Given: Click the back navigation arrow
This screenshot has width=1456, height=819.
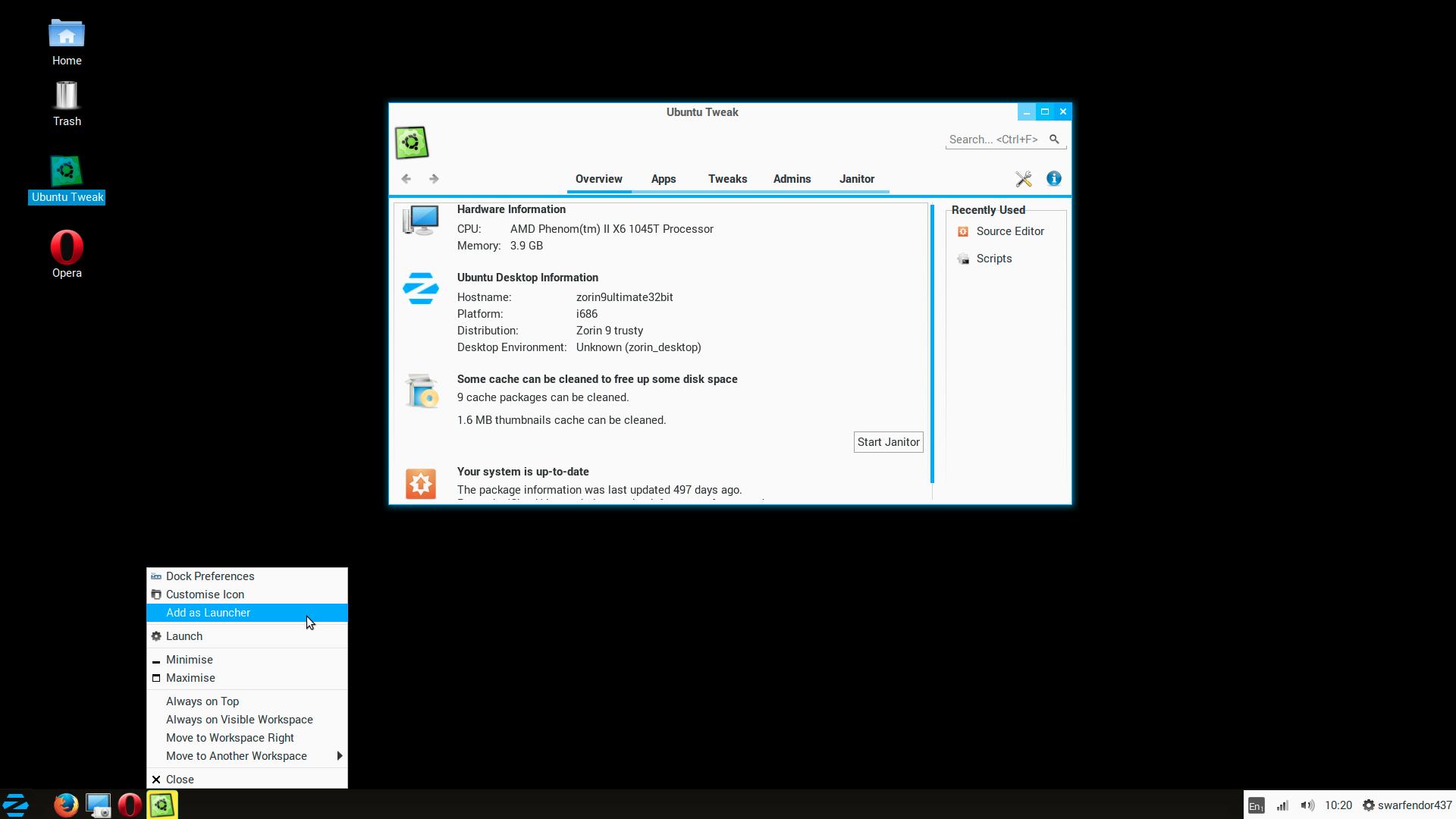Looking at the screenshot, I should [x=406, y=179].
